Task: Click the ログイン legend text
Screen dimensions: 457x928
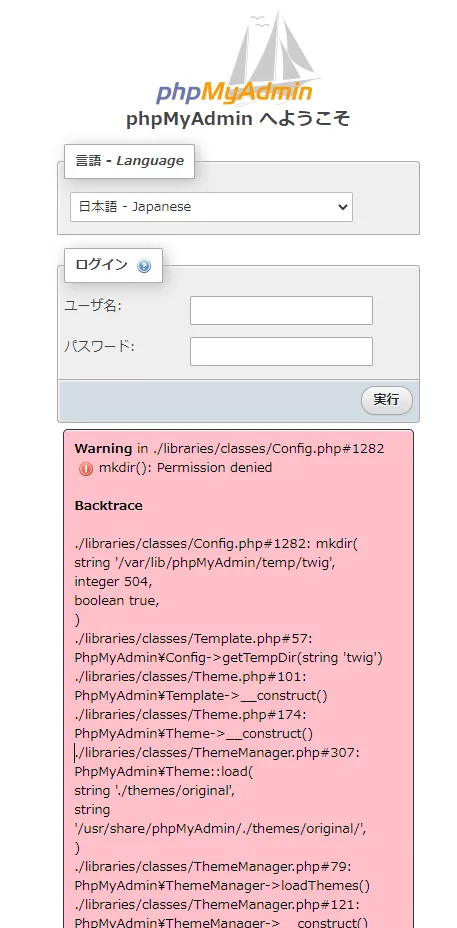Action: click(102, 265)
